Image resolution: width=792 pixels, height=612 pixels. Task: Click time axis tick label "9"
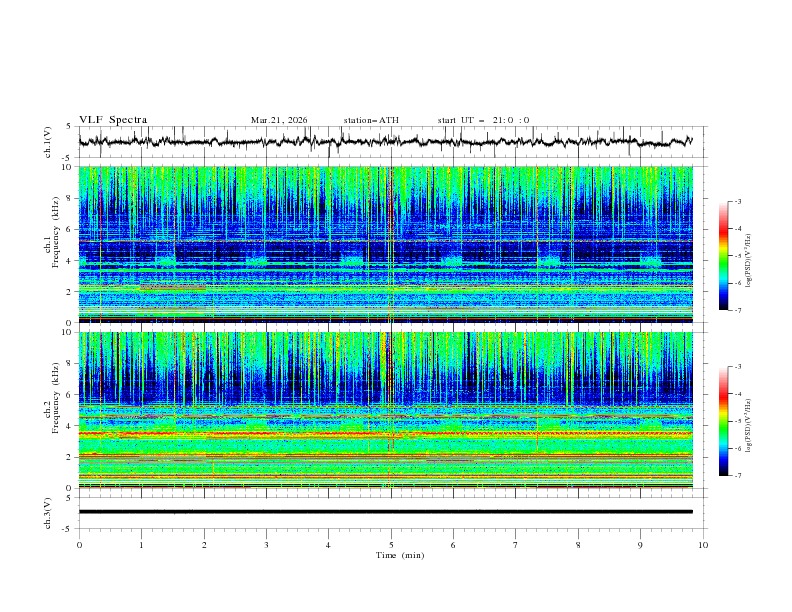(640, 545)
